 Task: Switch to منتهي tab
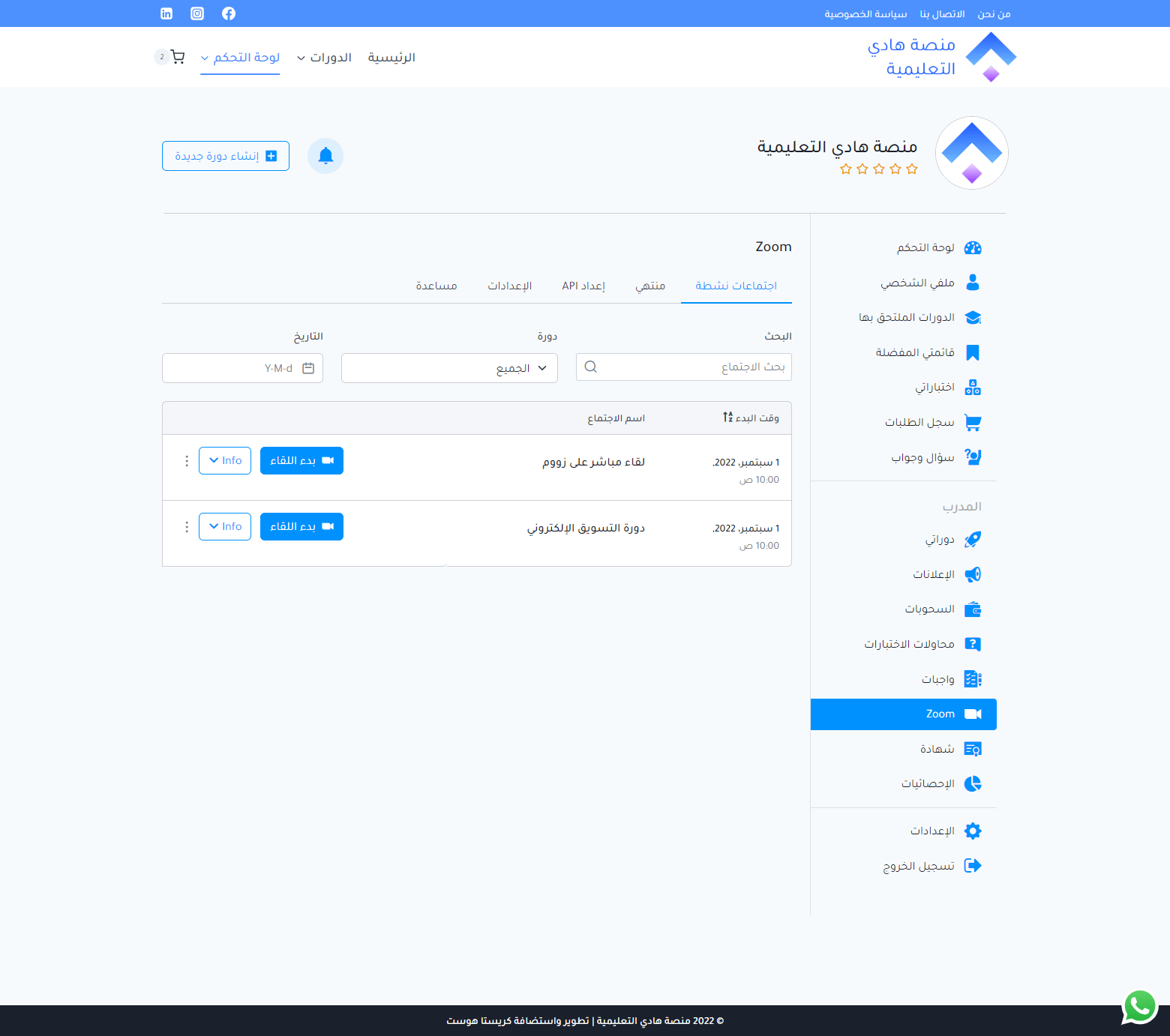click(650, 286)
